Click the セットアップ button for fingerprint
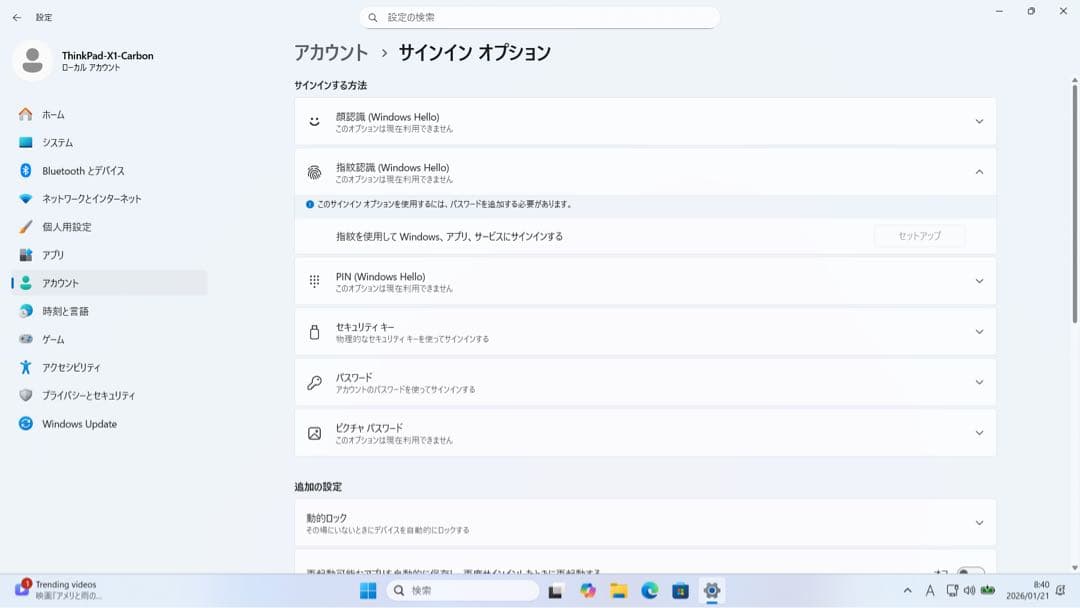 (919, 235)
